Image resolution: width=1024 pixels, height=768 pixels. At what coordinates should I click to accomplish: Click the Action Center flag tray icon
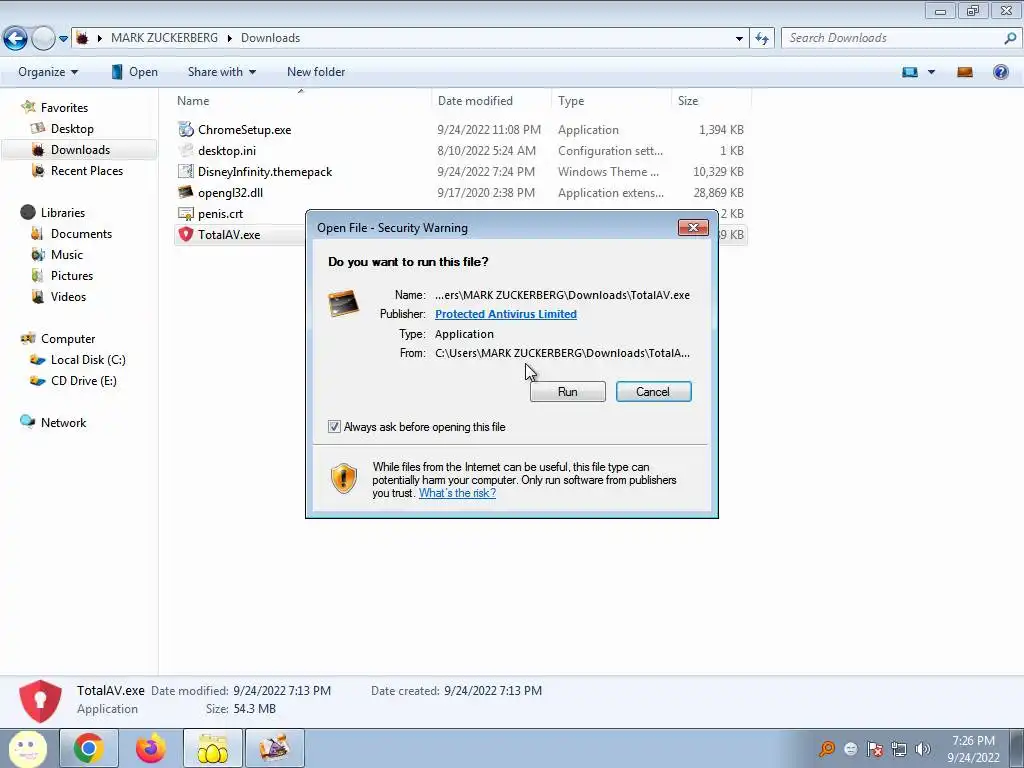875,748
